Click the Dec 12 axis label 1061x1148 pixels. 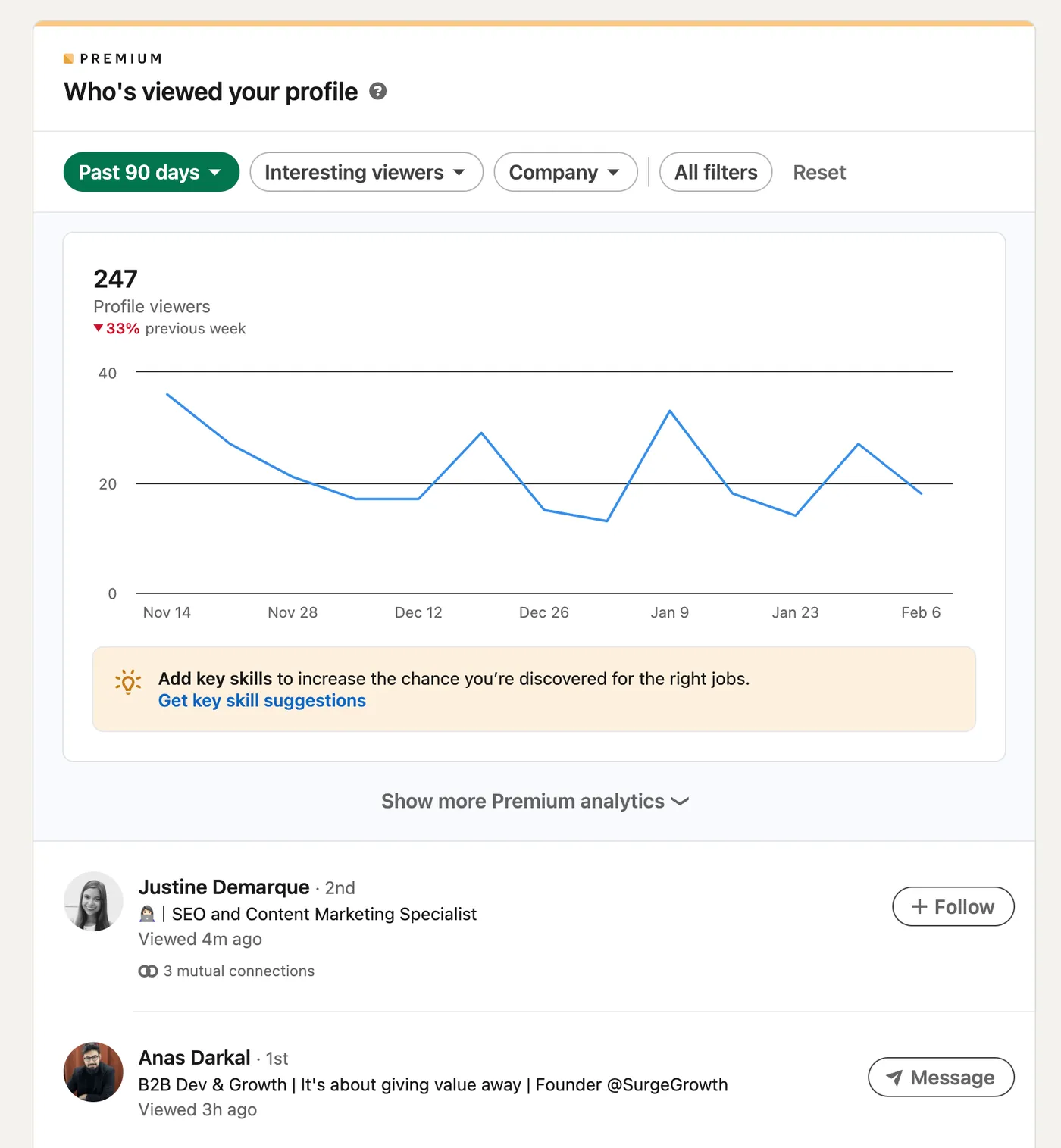coord(418,612)
